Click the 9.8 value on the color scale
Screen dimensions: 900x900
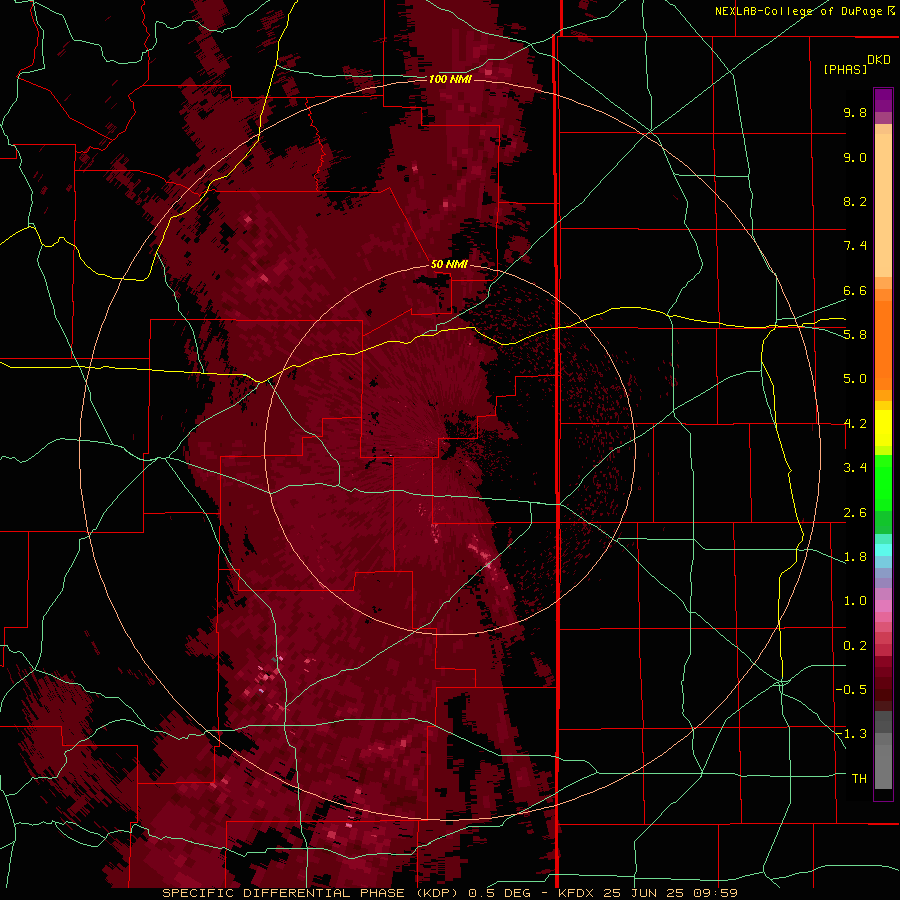pos(855,112)
